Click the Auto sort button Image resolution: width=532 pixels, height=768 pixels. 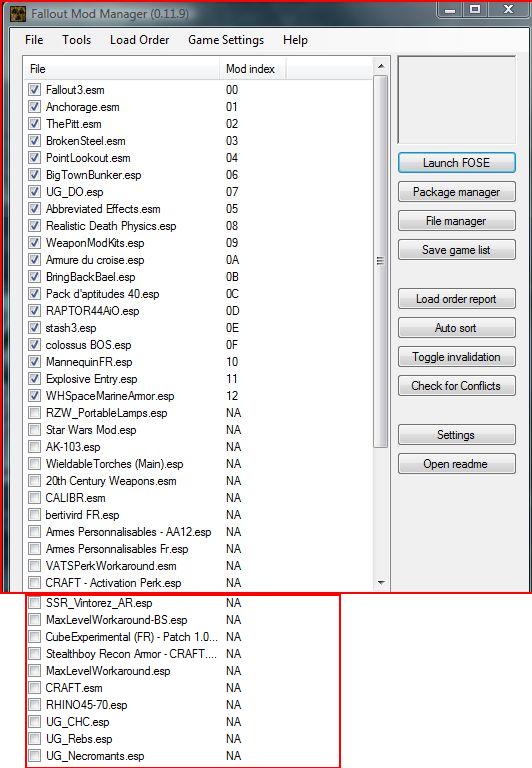(457, 328)
